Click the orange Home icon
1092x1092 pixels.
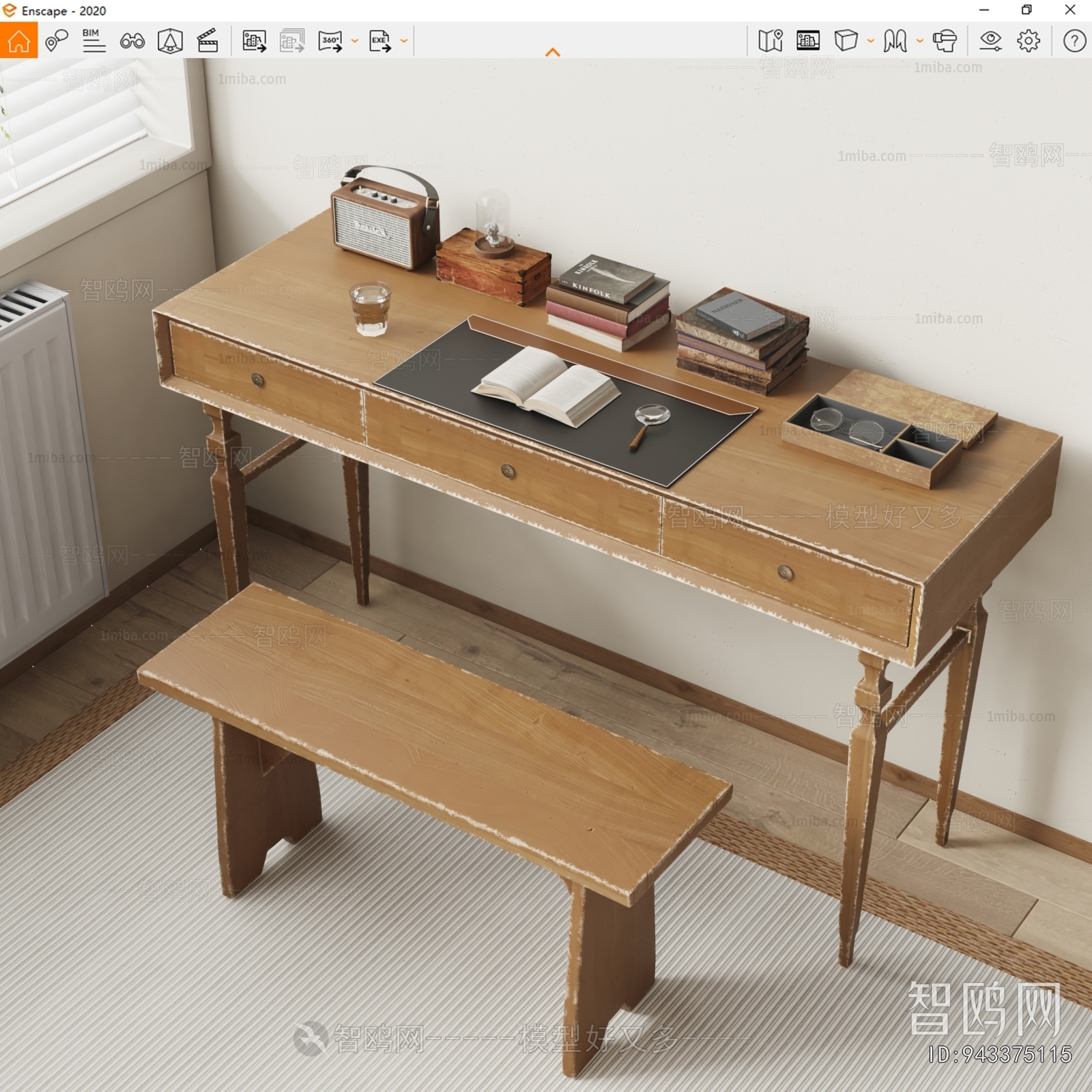point(18,40)
